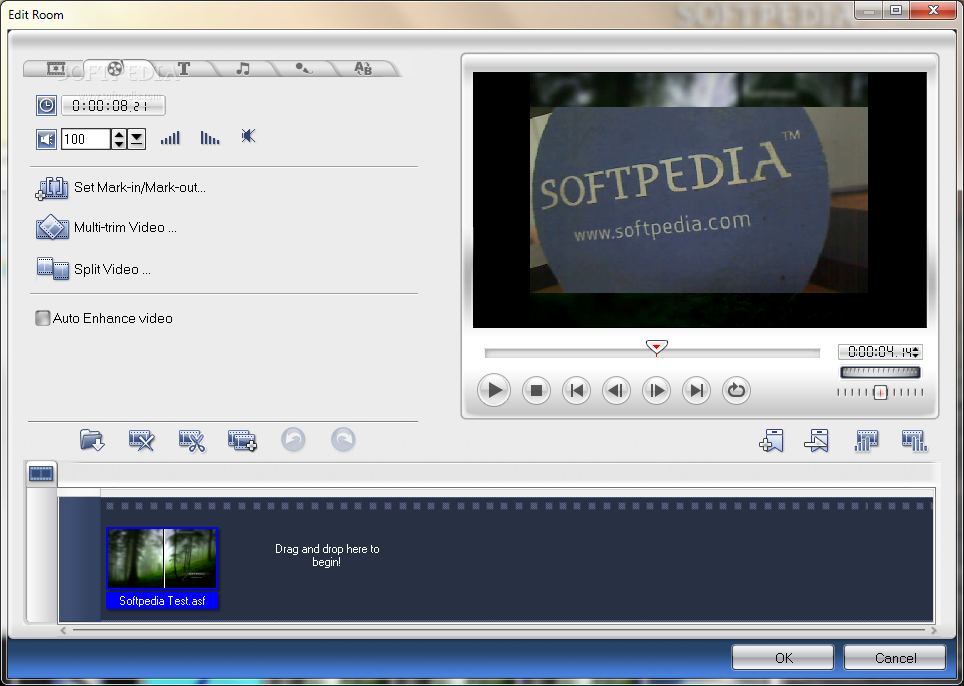The width and height of the screenshot is (964, 686).
Task: Click the storyboard horizontal scrollbar
Action: (x=499, y=630)
